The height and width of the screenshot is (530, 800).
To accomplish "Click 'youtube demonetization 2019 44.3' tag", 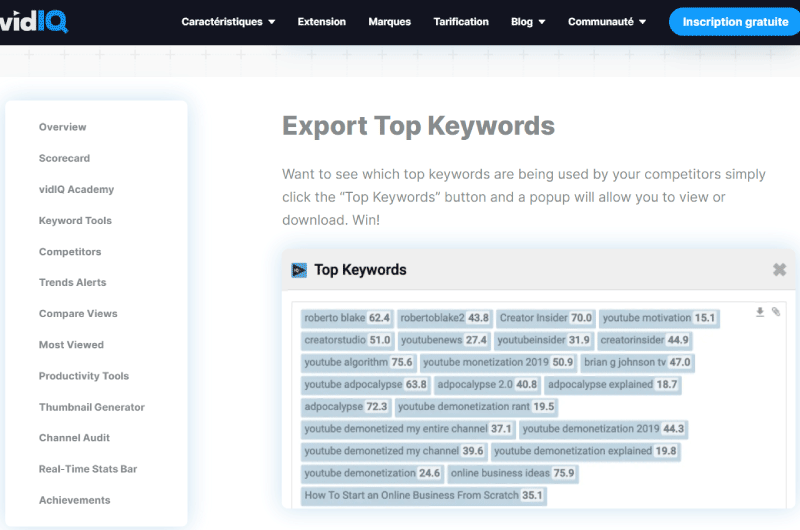I will click(x=603, y=428).
